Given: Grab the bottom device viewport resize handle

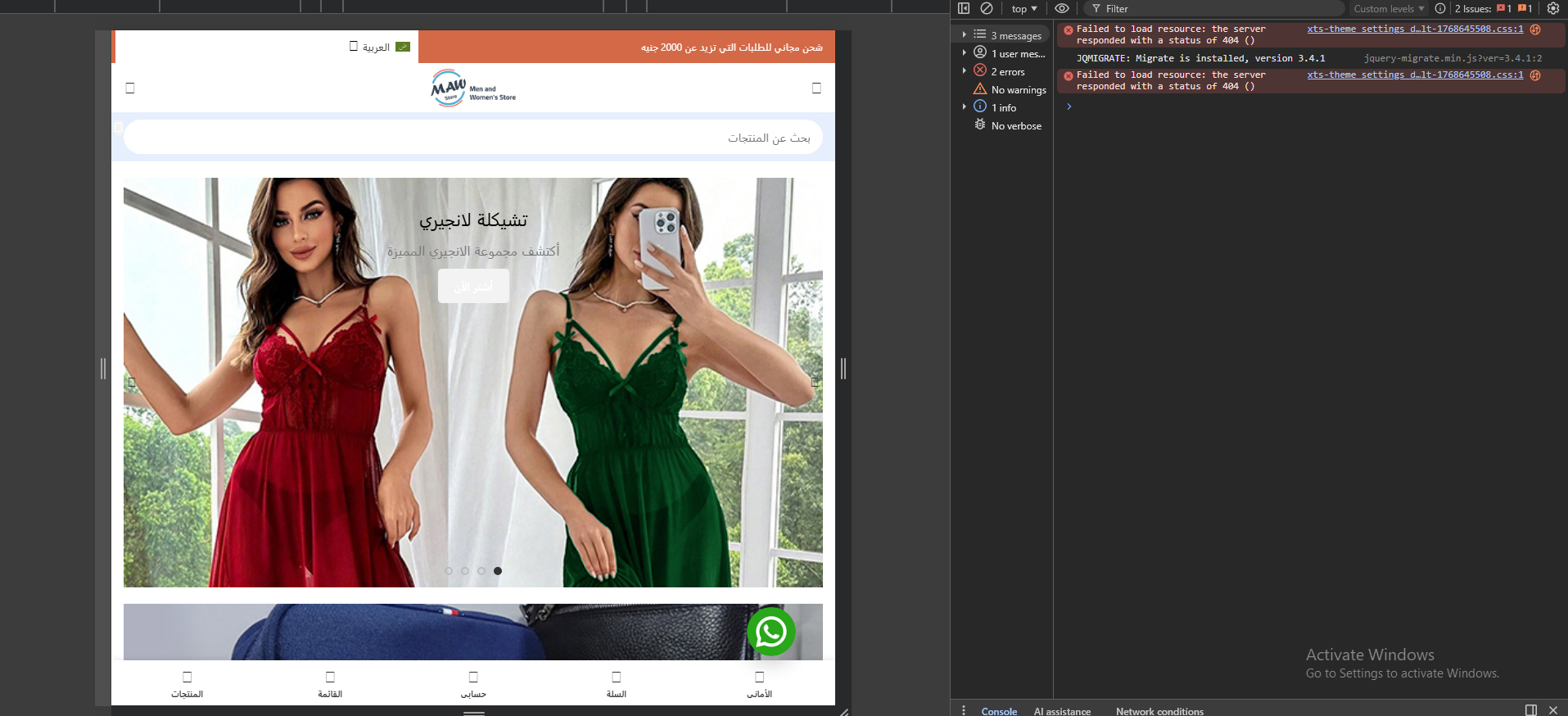Looking at the screenshot, I should click(x=474, y=712).
